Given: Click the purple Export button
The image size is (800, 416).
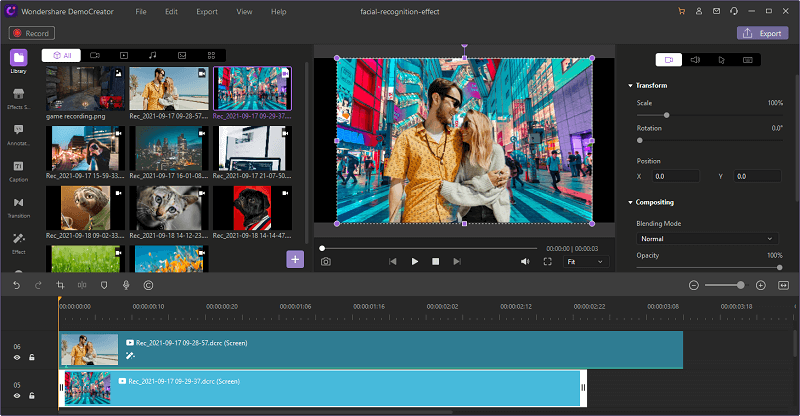Looking at the screenshot, I should [762, 33].
